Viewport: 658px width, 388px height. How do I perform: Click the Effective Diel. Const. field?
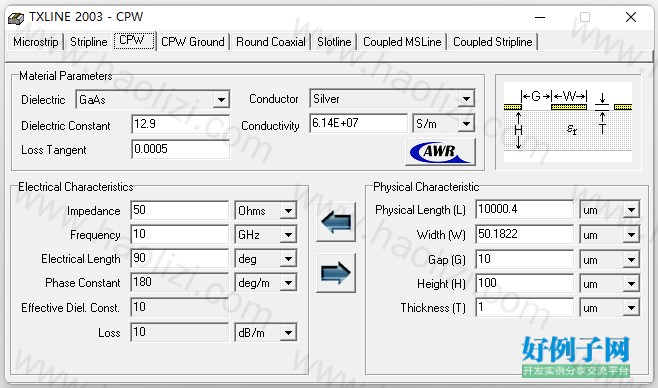[x=180, y=307]
